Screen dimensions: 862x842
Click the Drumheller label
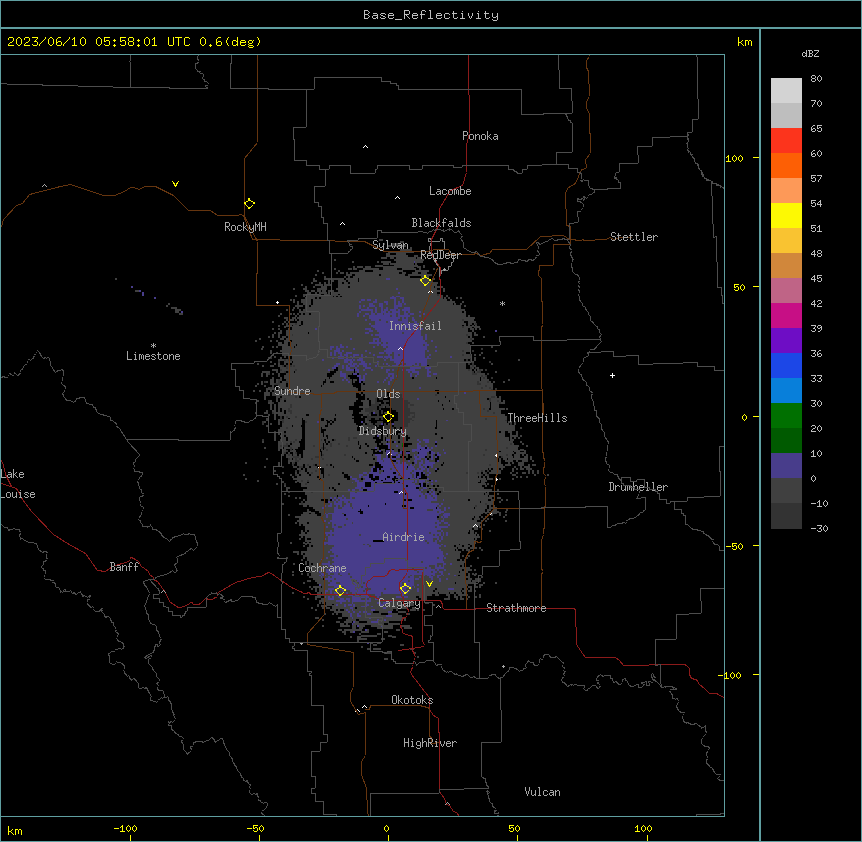pyautogui.click(x=638, y=487)
